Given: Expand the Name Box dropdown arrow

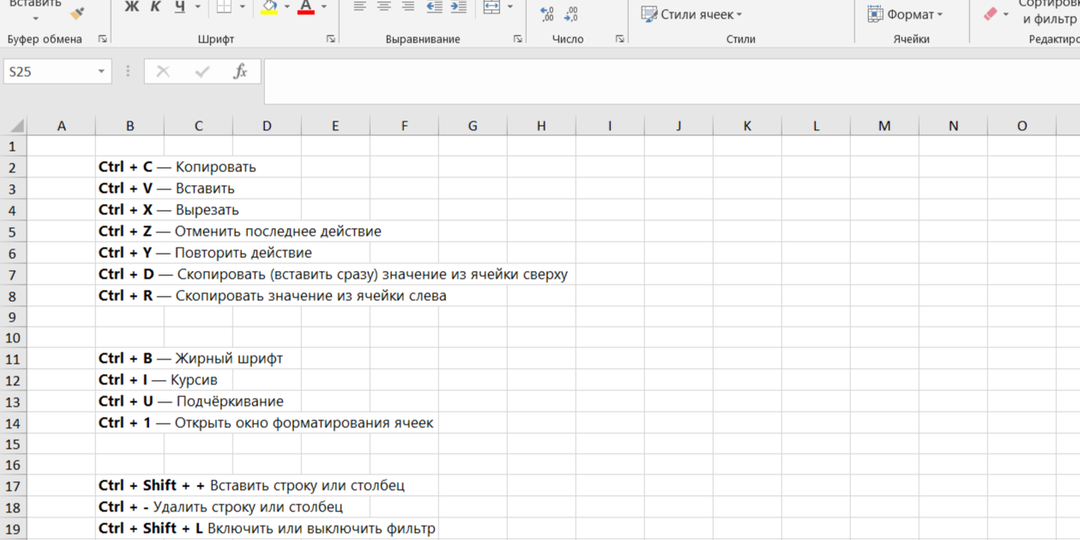Looking at the screenshot, I should pos(102,71).
